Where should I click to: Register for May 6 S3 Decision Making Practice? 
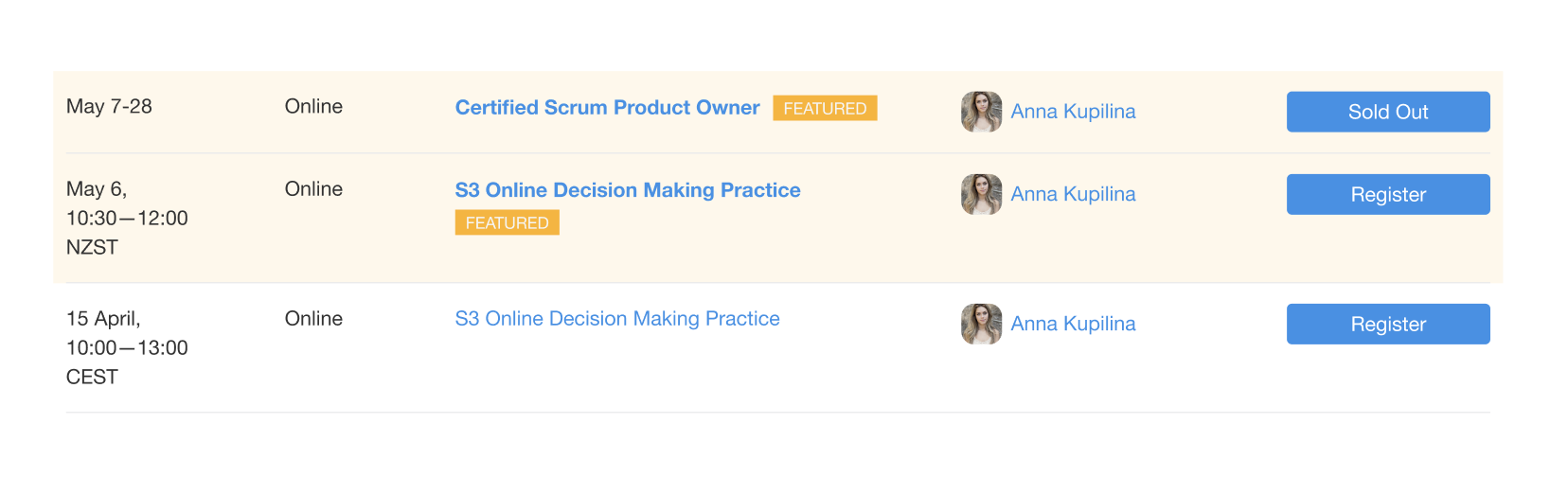pyautogui.click(x=1387, y=194)
